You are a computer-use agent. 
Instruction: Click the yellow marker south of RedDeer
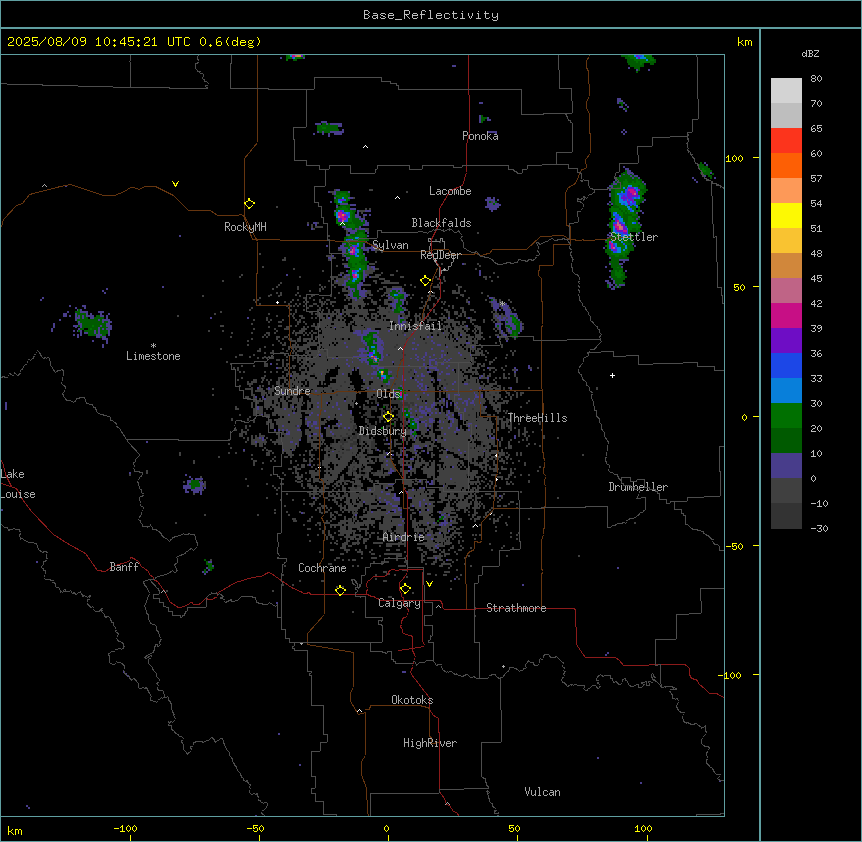425,281
